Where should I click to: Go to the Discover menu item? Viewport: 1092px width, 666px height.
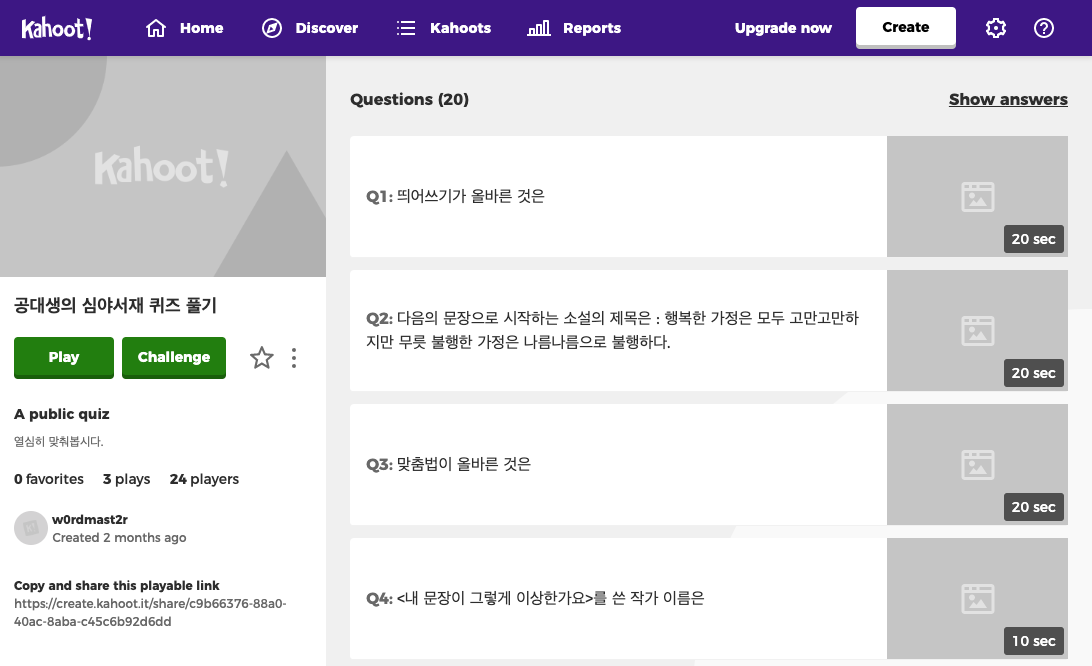310,28
